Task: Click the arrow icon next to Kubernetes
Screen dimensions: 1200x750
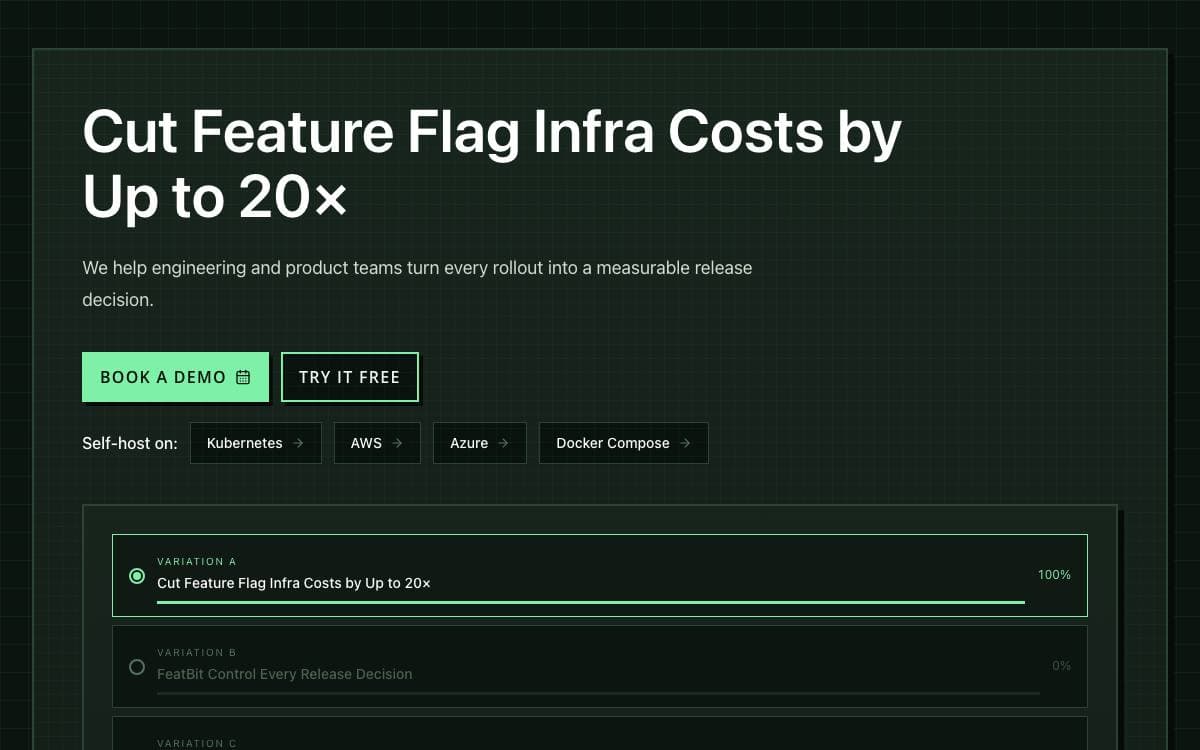Action: pyautogui.click(x=298, y=443)
